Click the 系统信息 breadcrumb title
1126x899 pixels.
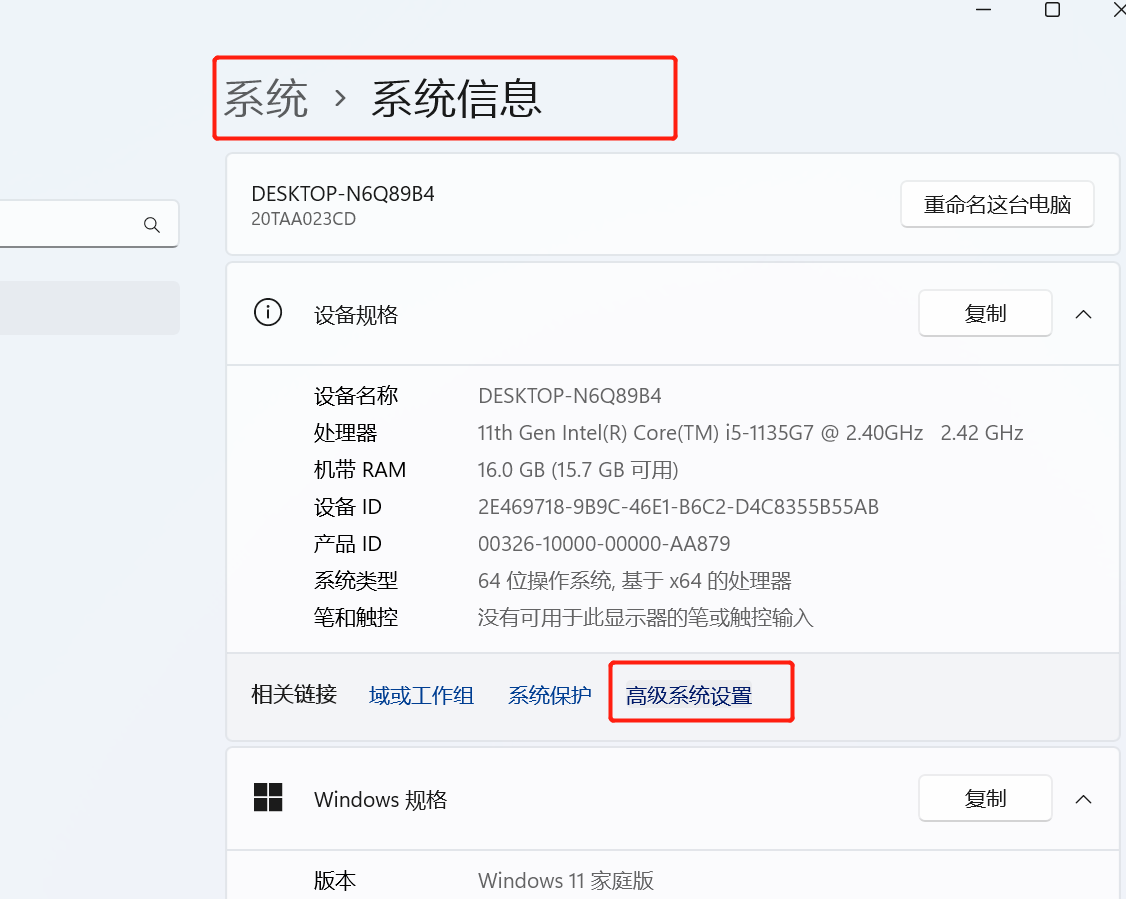click(x=456, y=98)
